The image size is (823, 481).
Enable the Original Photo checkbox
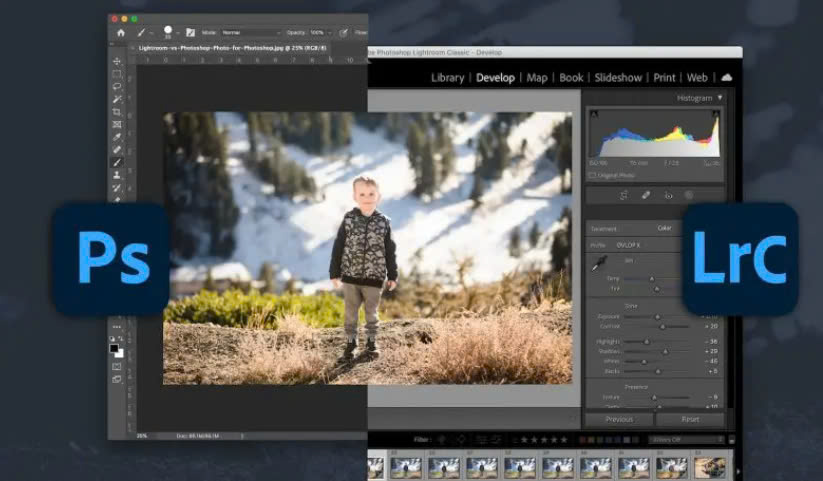pyautogui.click(x=593, y=175)
